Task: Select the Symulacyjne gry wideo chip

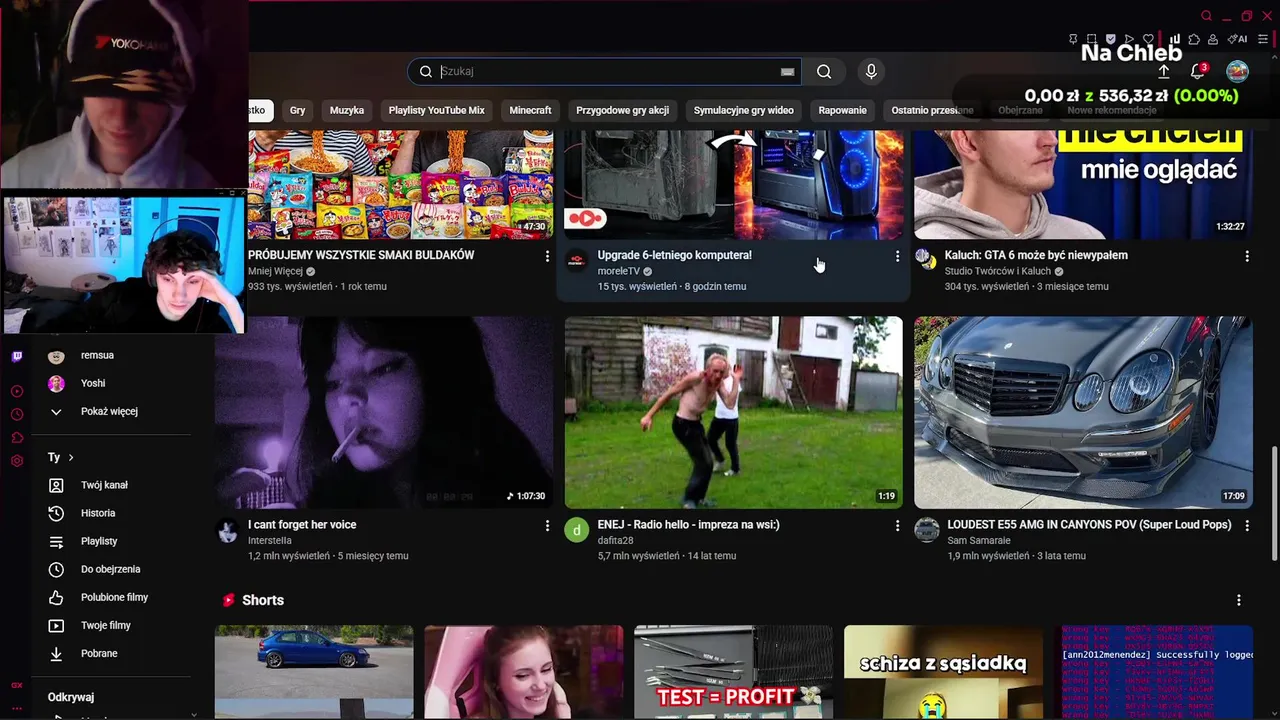Action: 743,110
